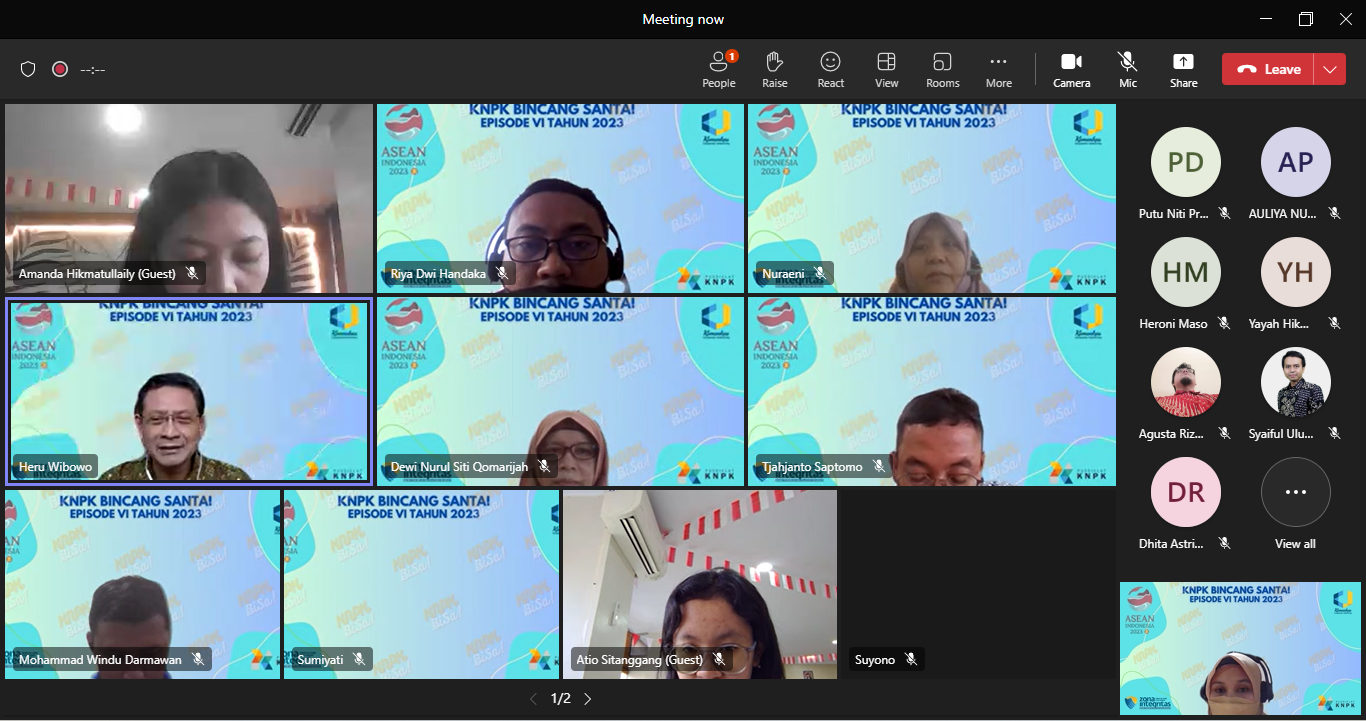The height and width of the screenshot is (721, 1366).
Task: Raise your hand
Action: coord(774,69)
